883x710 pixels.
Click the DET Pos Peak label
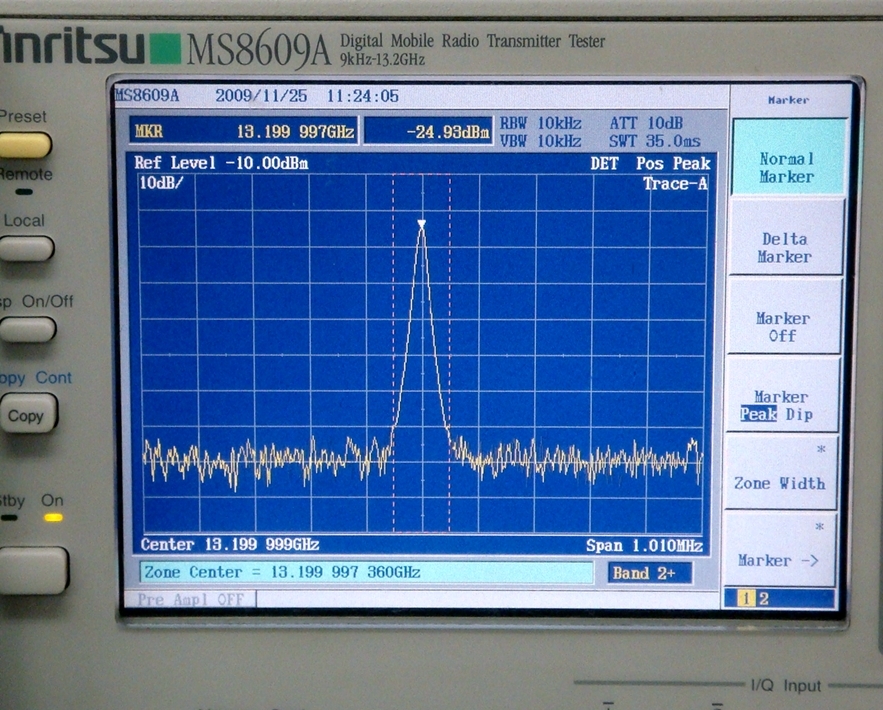(x=650, y=164)
